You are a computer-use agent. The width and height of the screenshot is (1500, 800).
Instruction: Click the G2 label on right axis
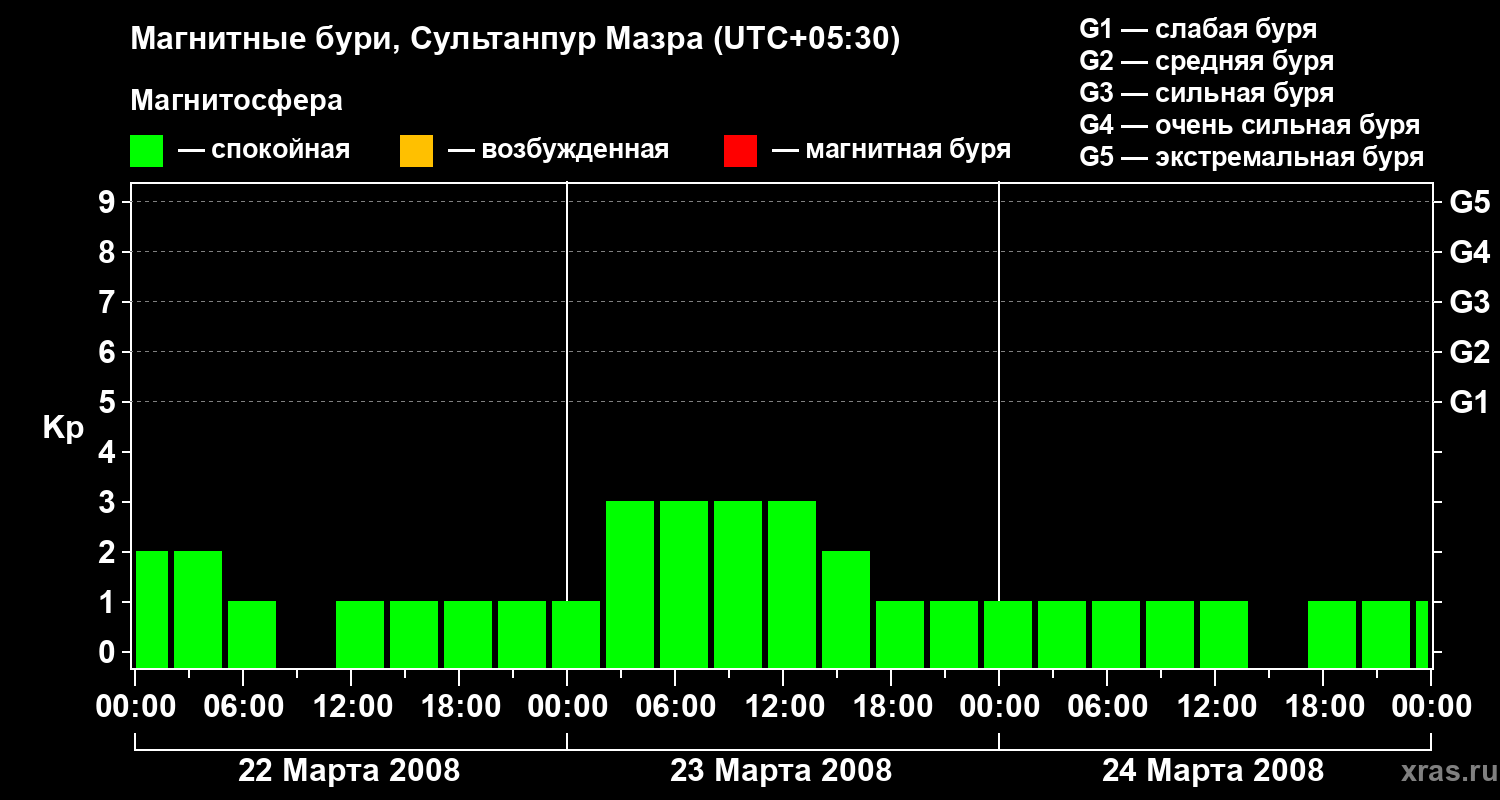point(1469,352)
